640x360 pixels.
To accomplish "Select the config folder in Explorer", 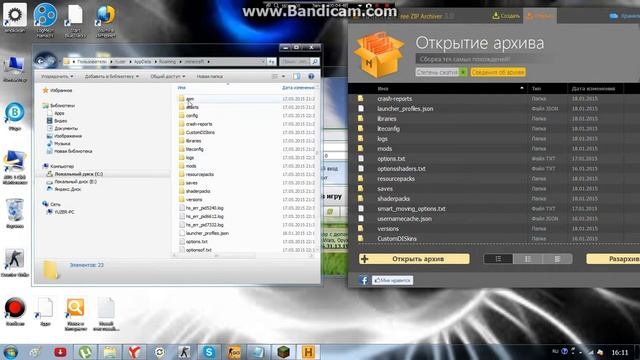I will pyautogui.click(x=192, y=116).
